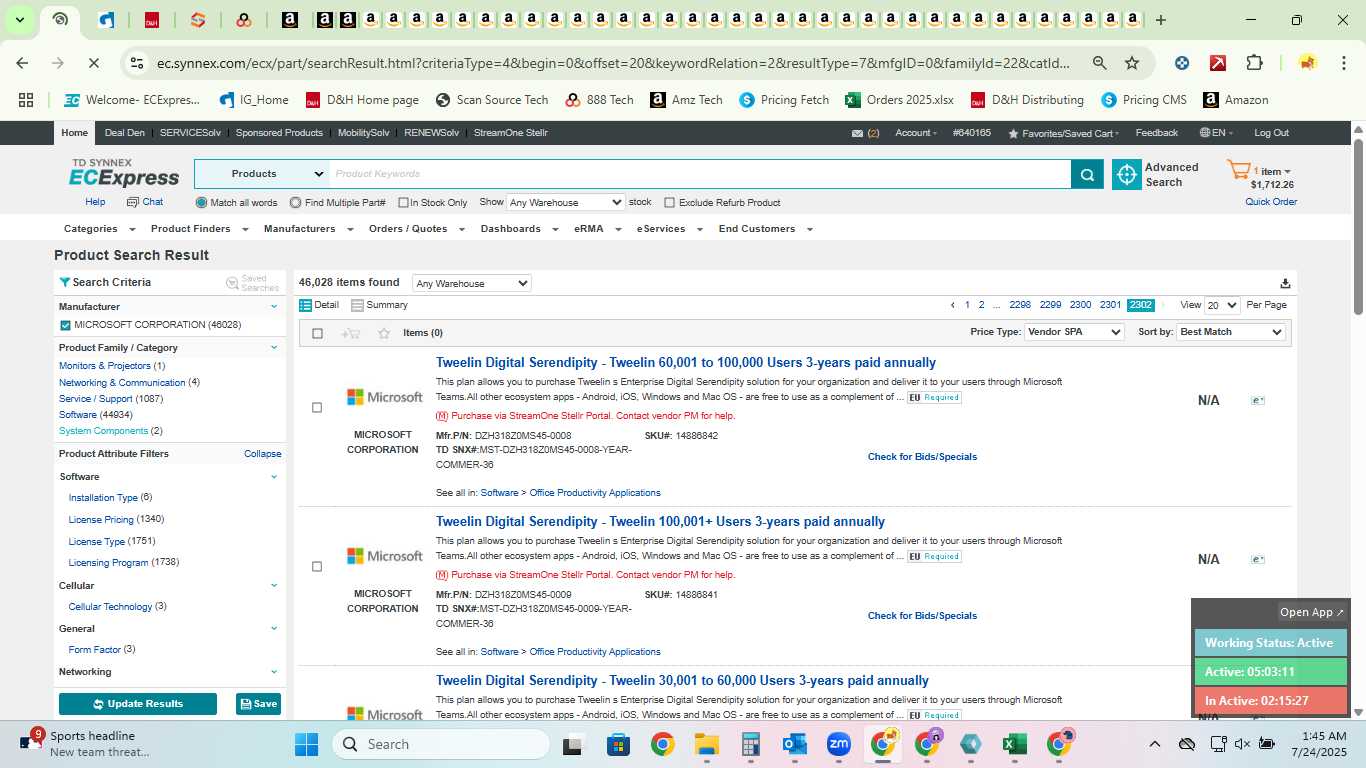
Task: Click the Save search criteria button
Action: [258, 704]
